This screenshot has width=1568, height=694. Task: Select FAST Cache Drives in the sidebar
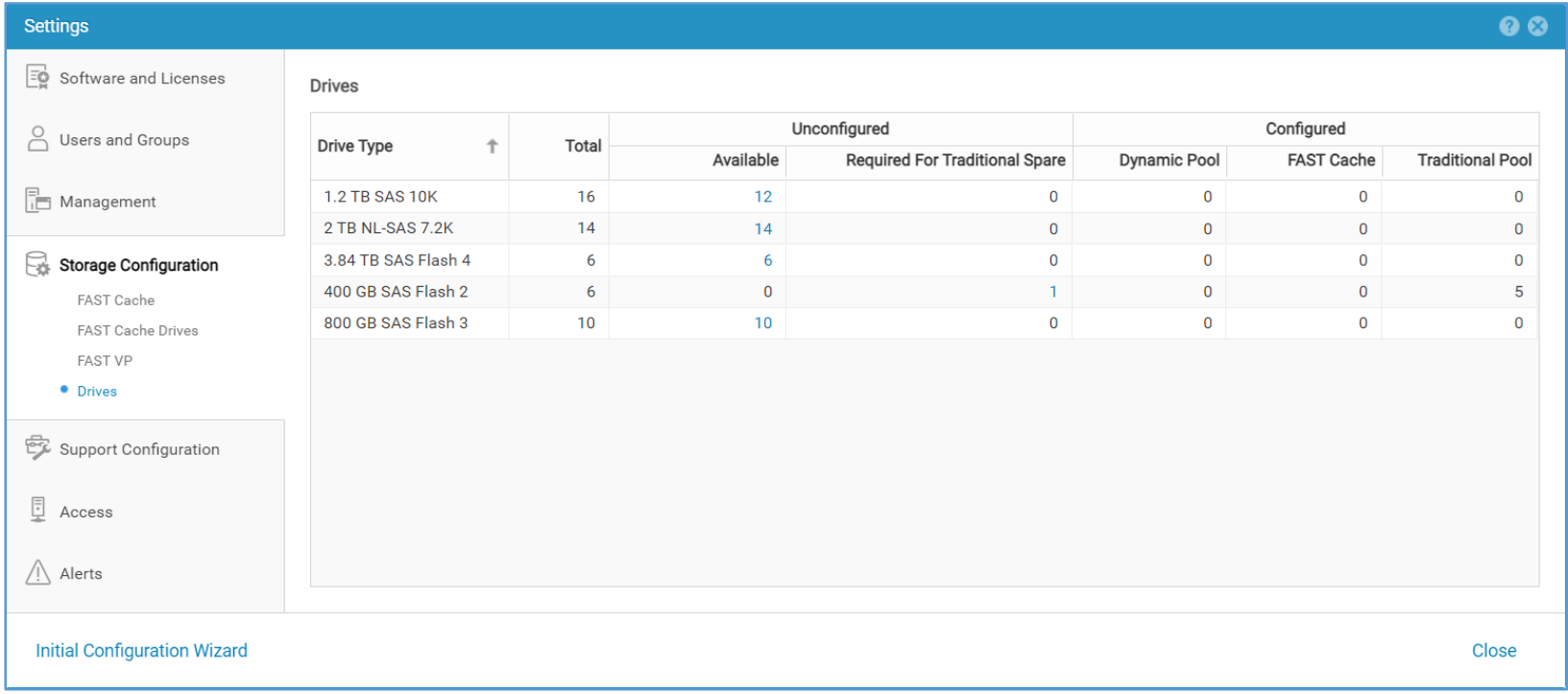click(137, 330)
